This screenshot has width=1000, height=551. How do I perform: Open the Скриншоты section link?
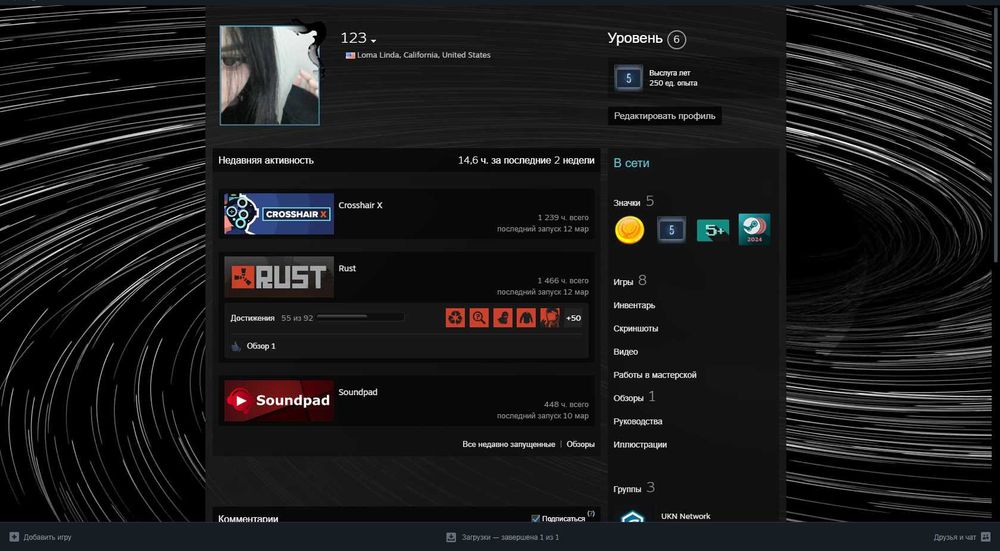coord(636,328)
